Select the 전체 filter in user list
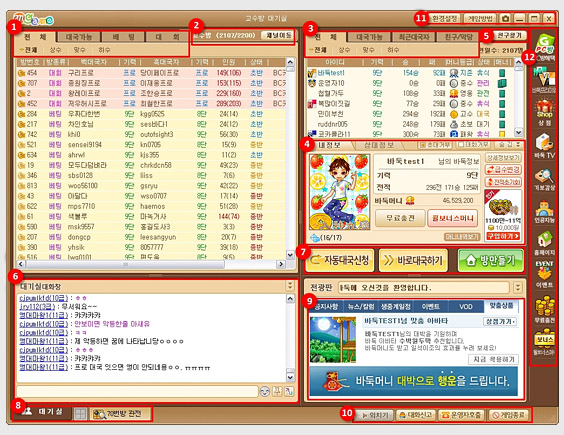This screenshot has width=564, height=435. pos(320,50)
